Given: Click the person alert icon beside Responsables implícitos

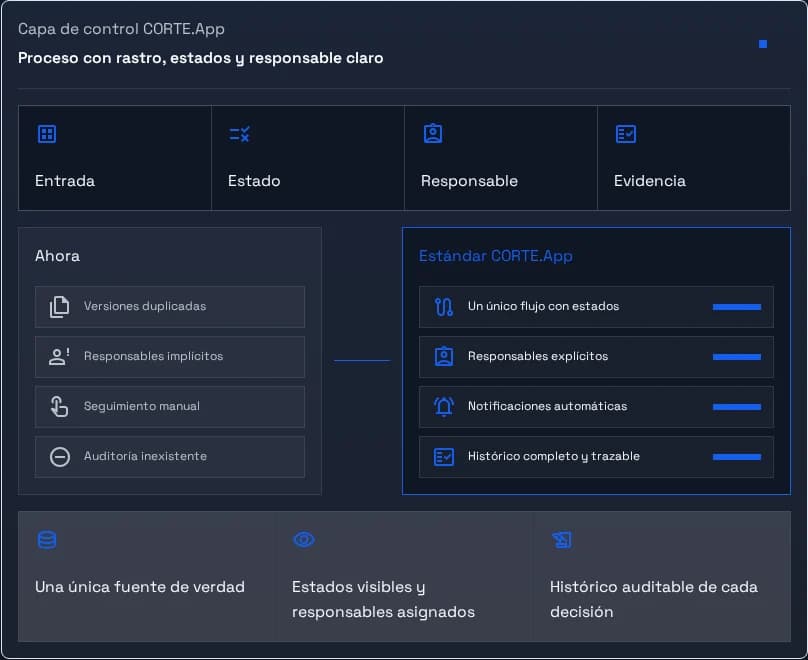Looking at the screenshot, I should tap(59, 357).
